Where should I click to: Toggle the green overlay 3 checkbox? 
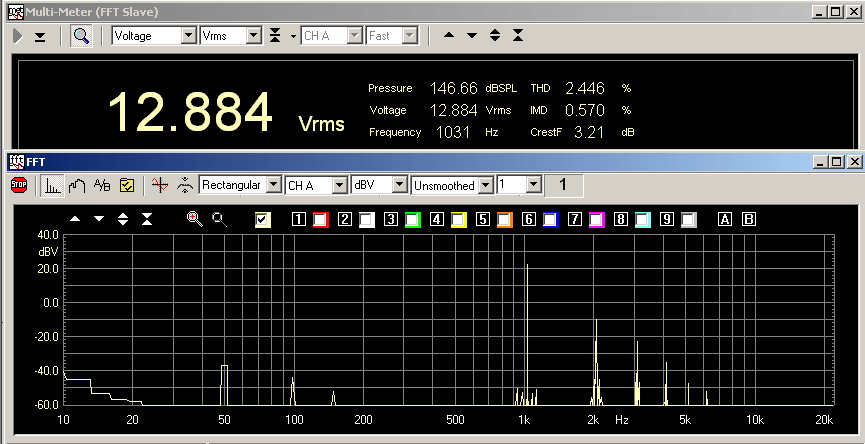tap(412, 219)
